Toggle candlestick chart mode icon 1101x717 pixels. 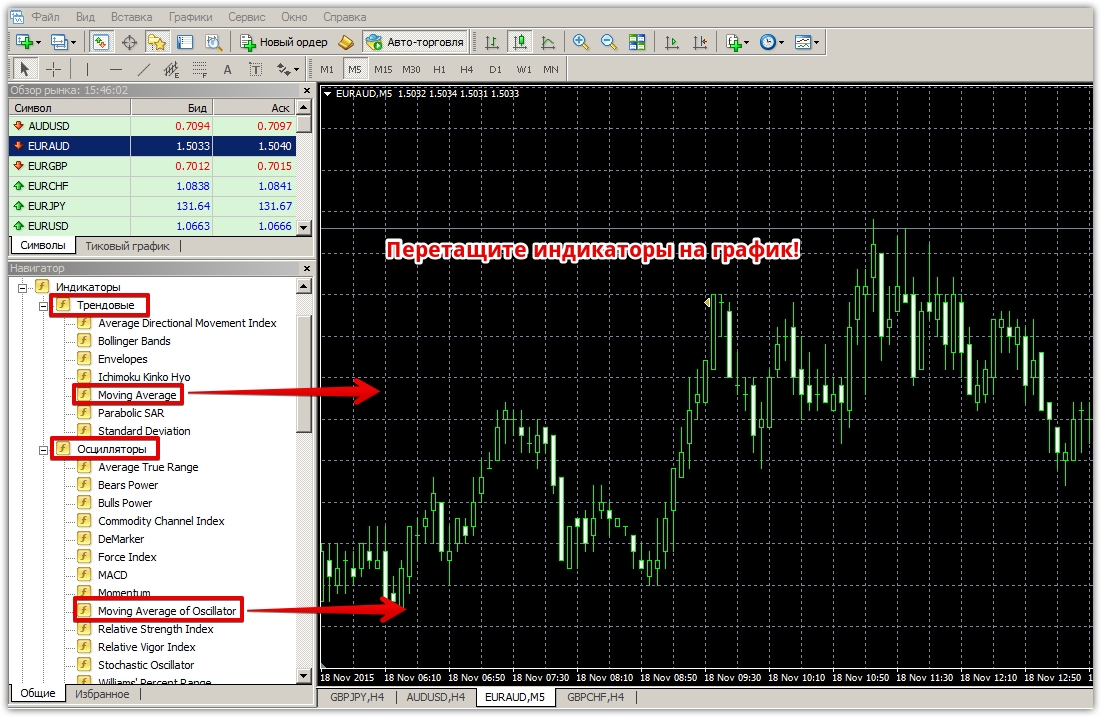(x=520, y=42)
